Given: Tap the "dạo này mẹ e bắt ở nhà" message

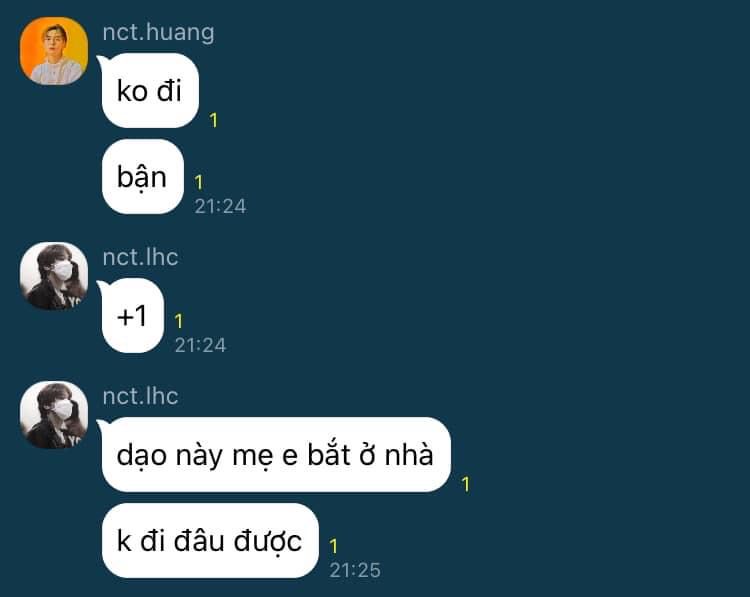Looking at the screenshot, I should click(276, 454).
